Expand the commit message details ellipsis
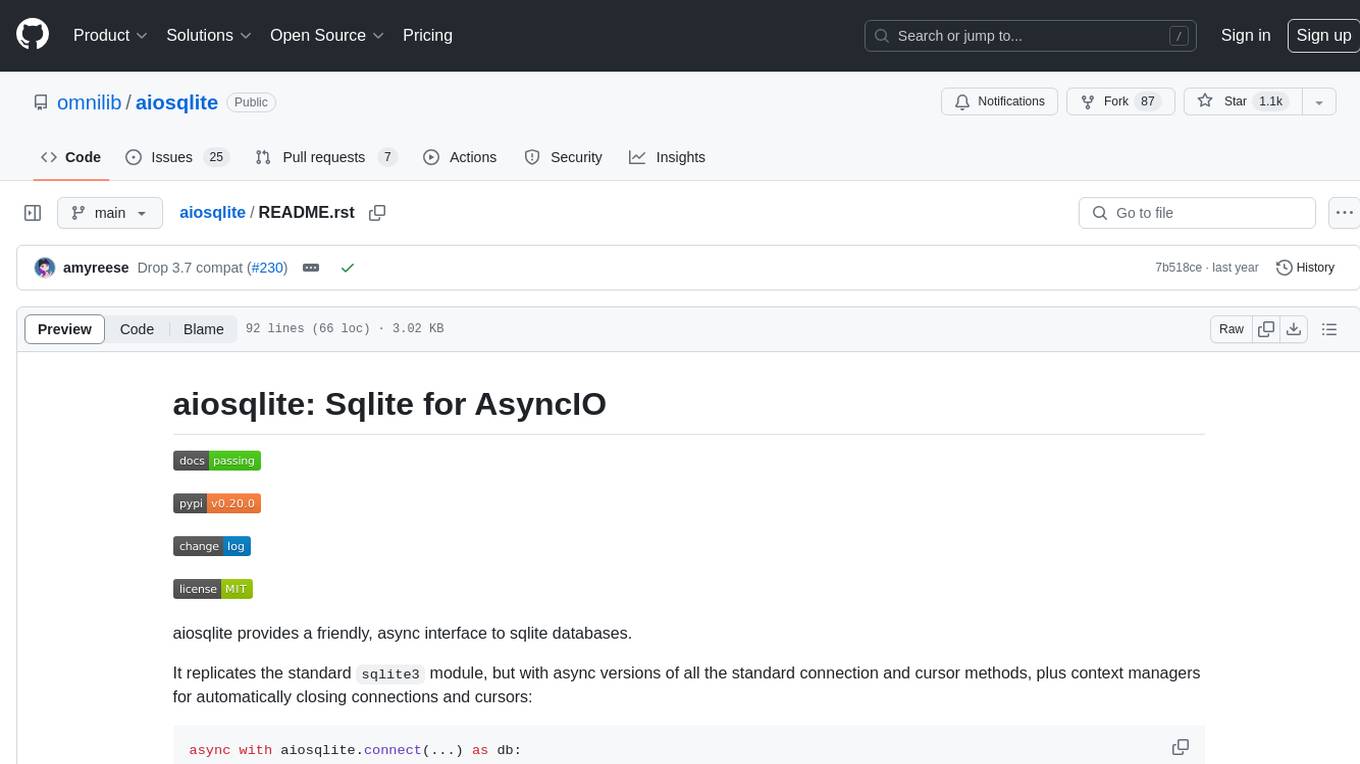Viewport: 1360px width, 764px height. pos(311,268)
